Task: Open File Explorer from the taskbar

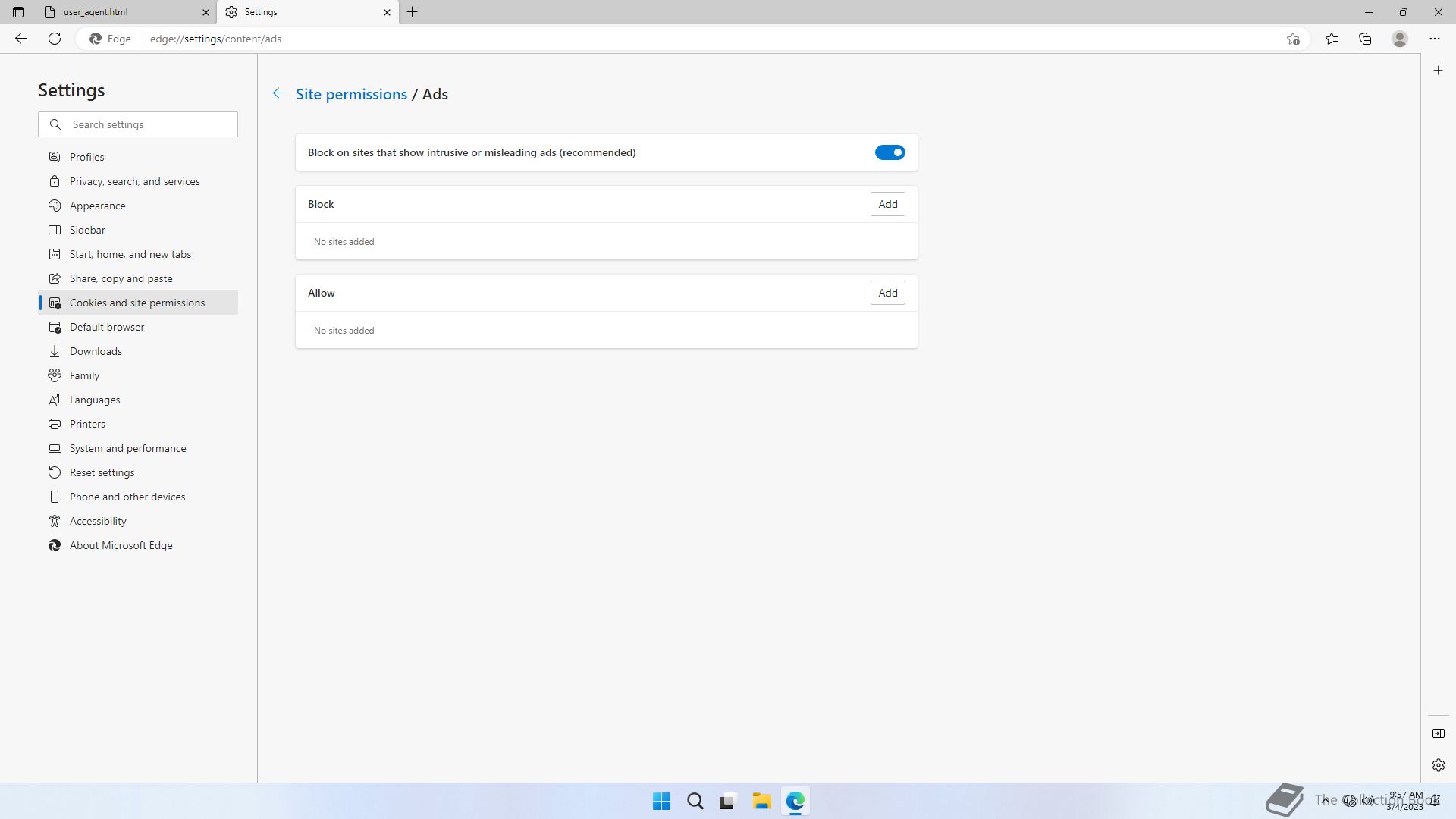Action: 761,801
